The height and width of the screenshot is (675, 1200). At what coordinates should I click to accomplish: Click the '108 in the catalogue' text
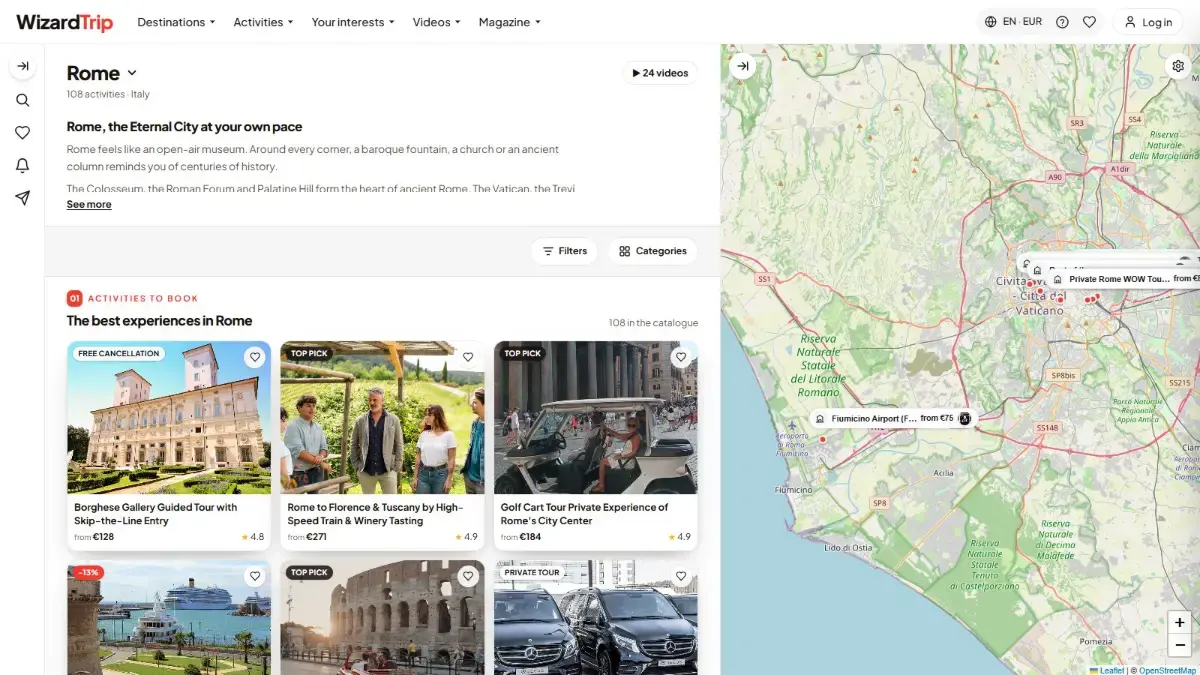[x=653, y=323]
